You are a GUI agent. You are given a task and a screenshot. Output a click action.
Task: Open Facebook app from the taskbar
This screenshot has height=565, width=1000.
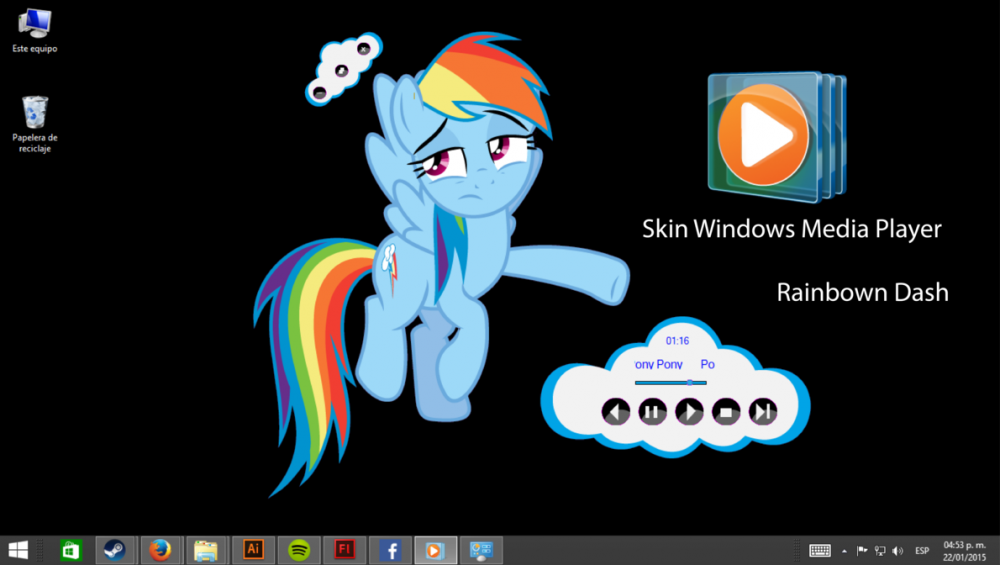[390, 550]
